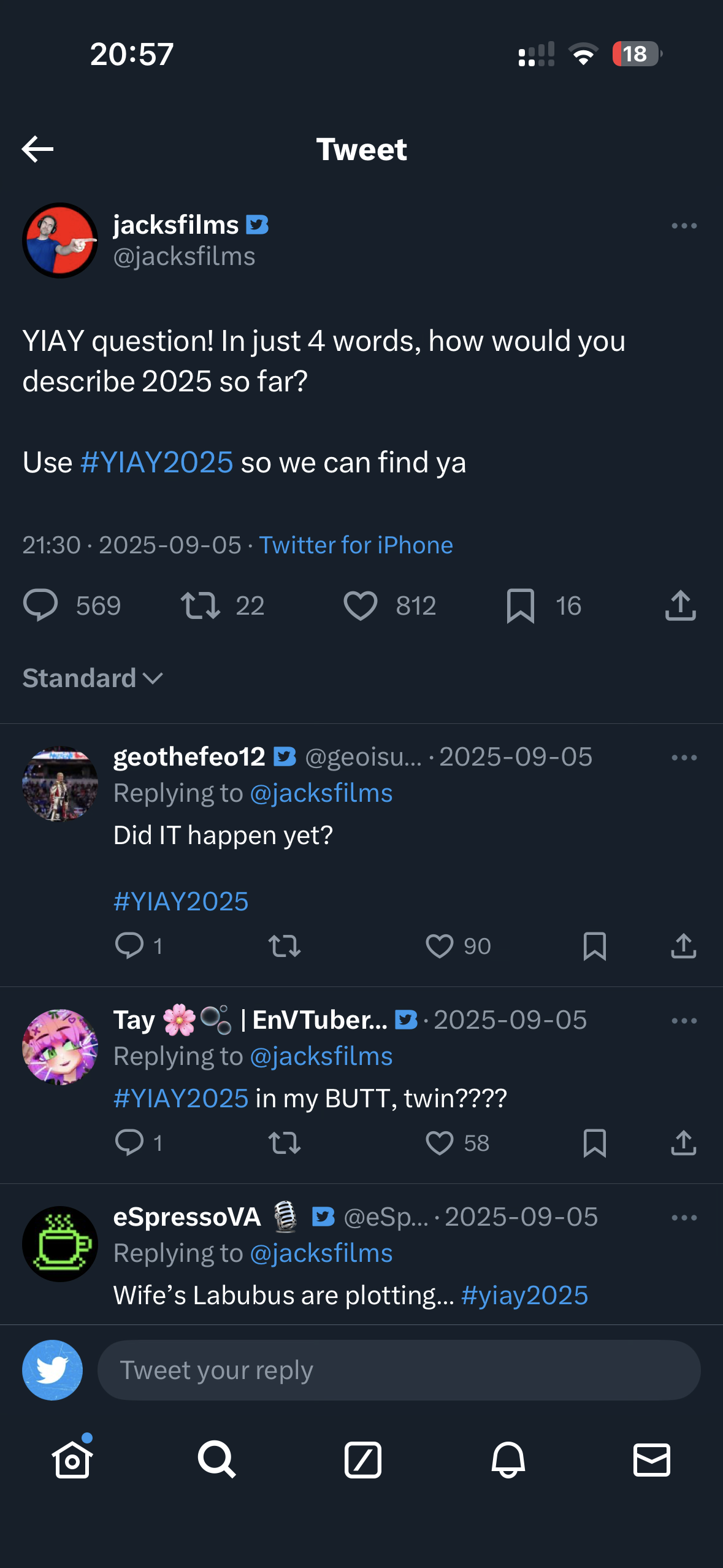This screenshot has width=723, height=1568.
Task: Open the Messages envelope tab
Action: pyautogui.click(x=651, y=1459)
